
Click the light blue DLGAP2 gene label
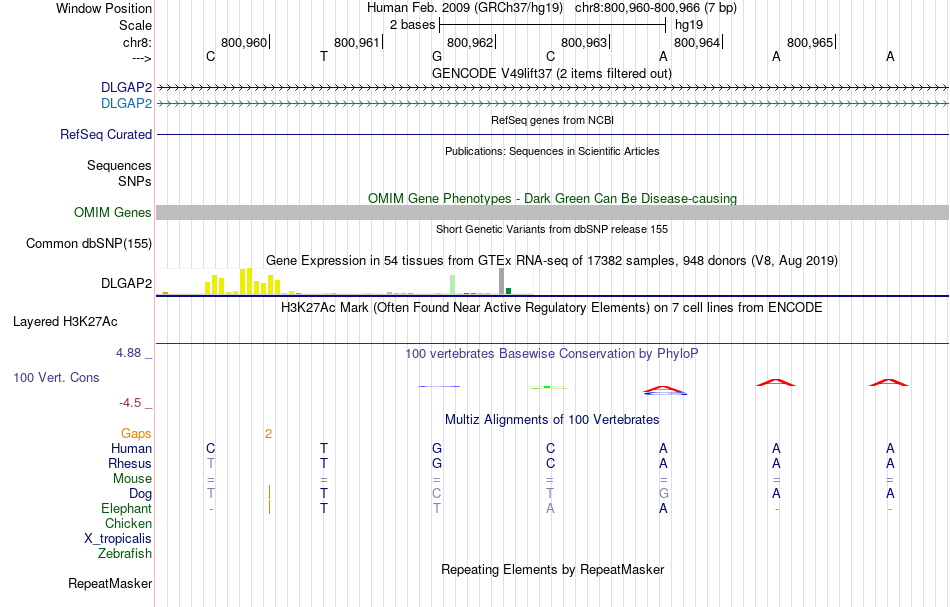(126, 104)
